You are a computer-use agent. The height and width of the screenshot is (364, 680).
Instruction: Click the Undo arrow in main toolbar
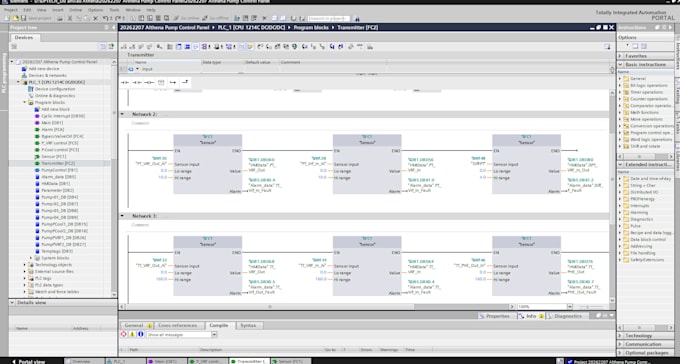tap(105, 18)
